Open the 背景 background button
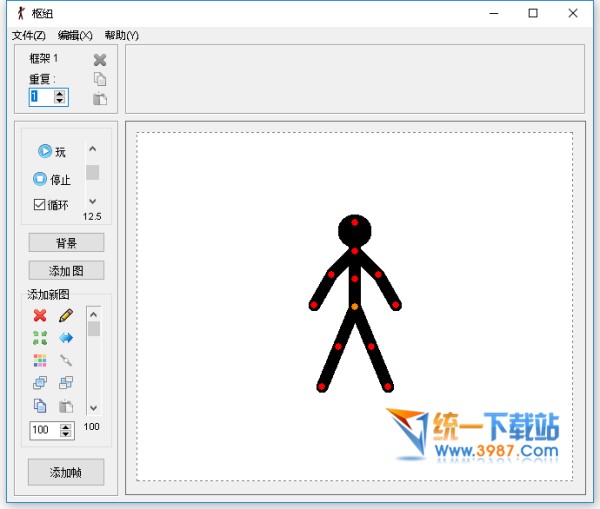Screen dimensions: 600x509 point(66,243)
